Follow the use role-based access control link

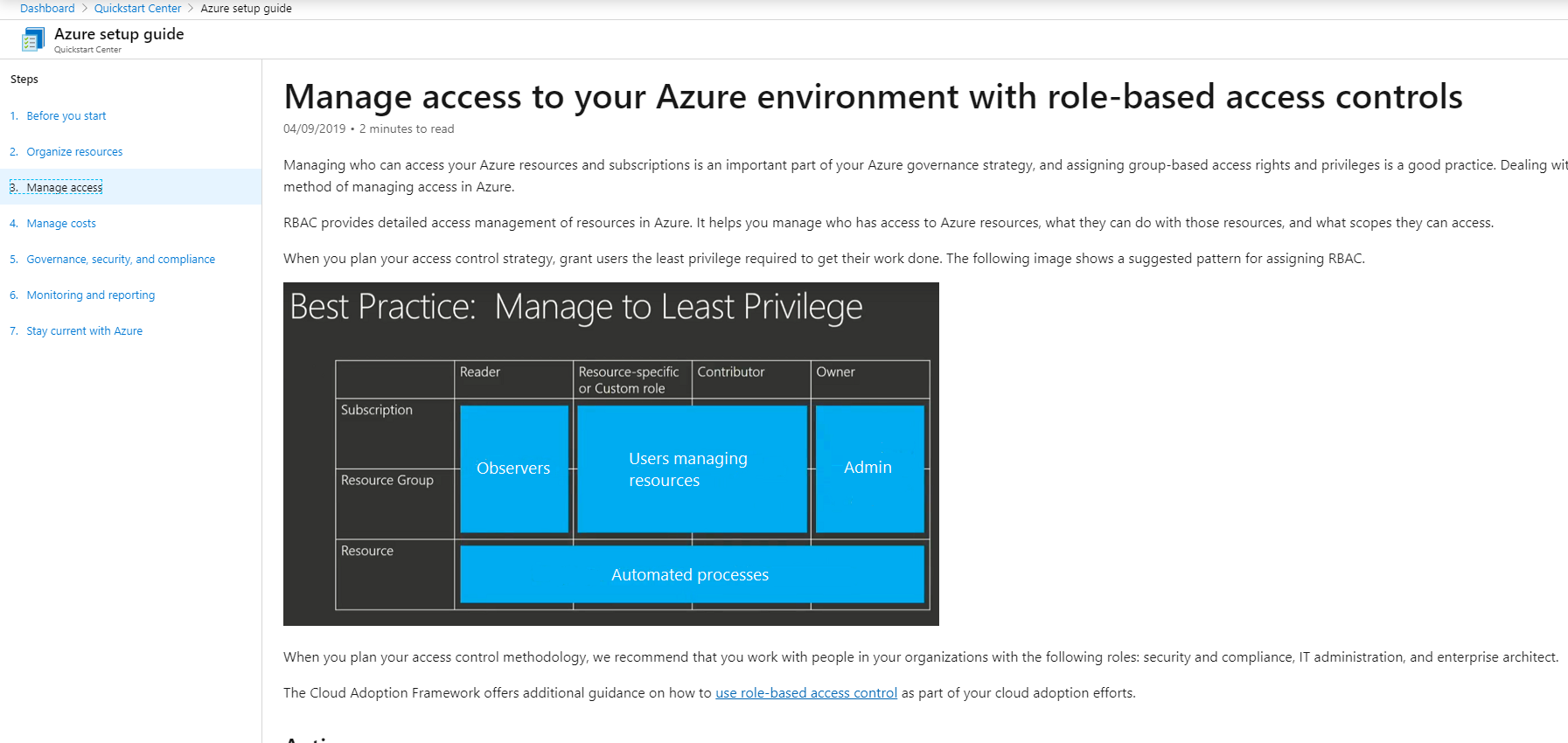806,693
